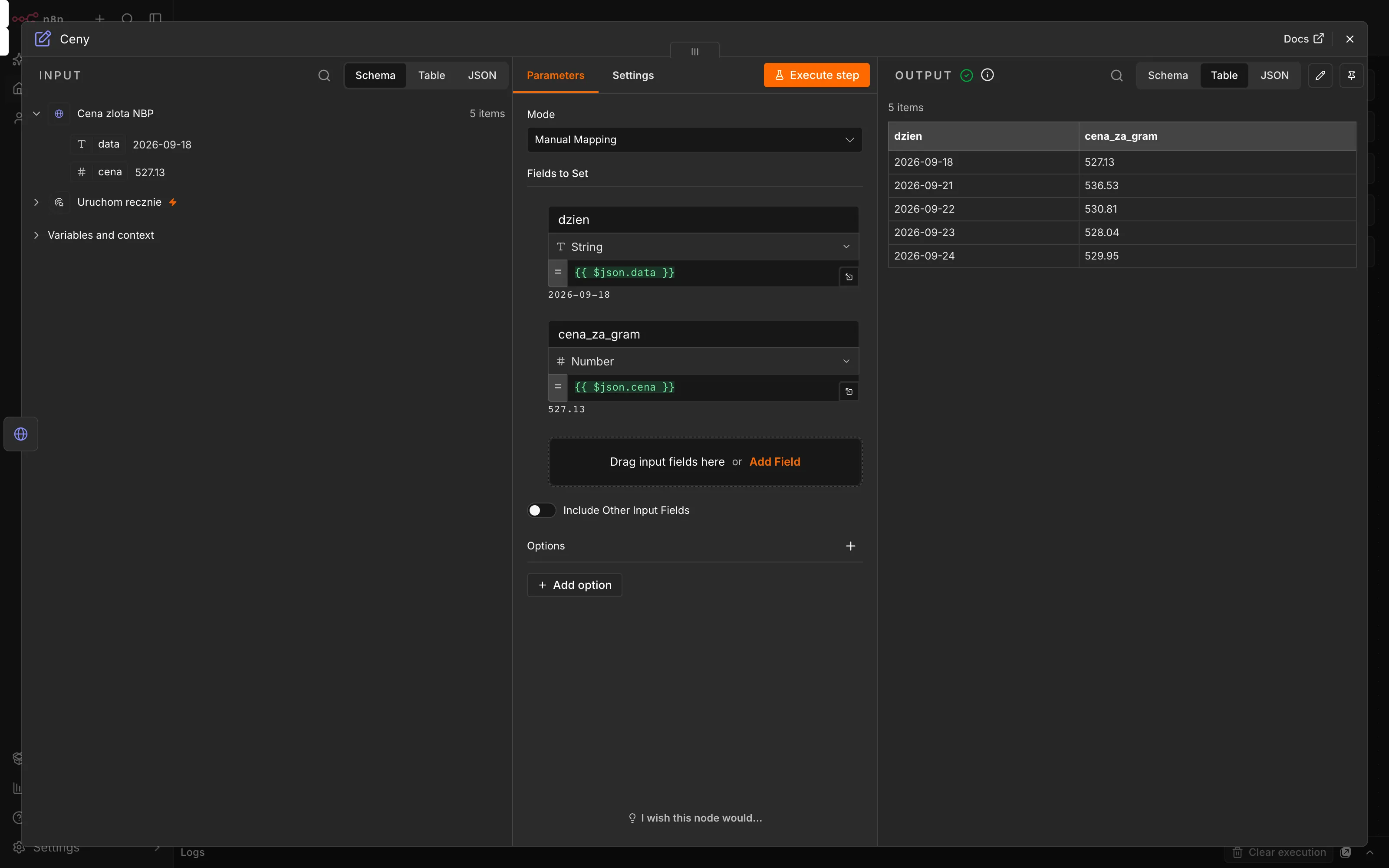Click the {{ $json.cena }} expression field
This screenshot has height=868, width=1389.
click(703, 388)
